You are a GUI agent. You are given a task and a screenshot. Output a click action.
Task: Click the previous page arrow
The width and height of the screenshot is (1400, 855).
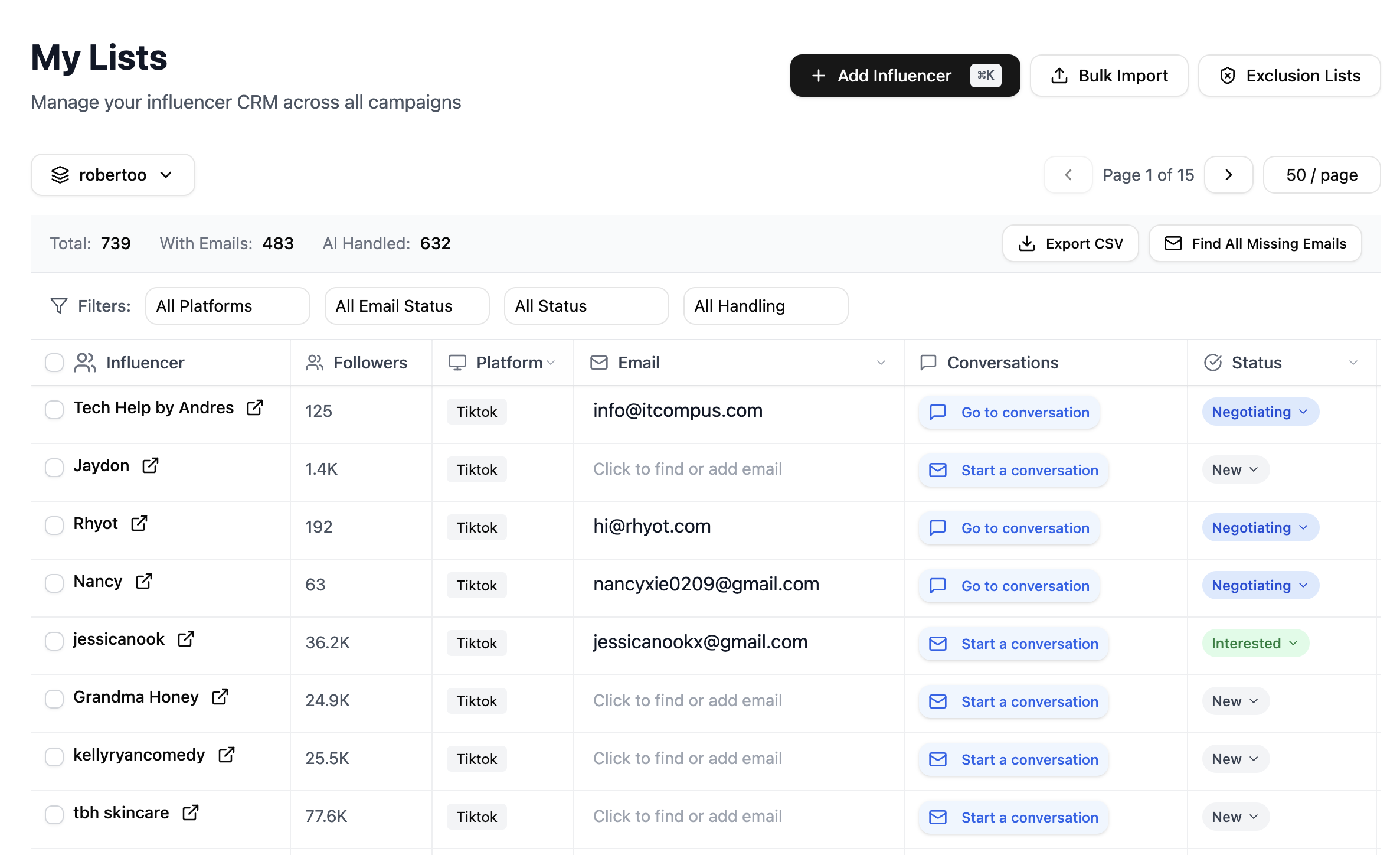pyautogui.click(x=1068, y=174)
